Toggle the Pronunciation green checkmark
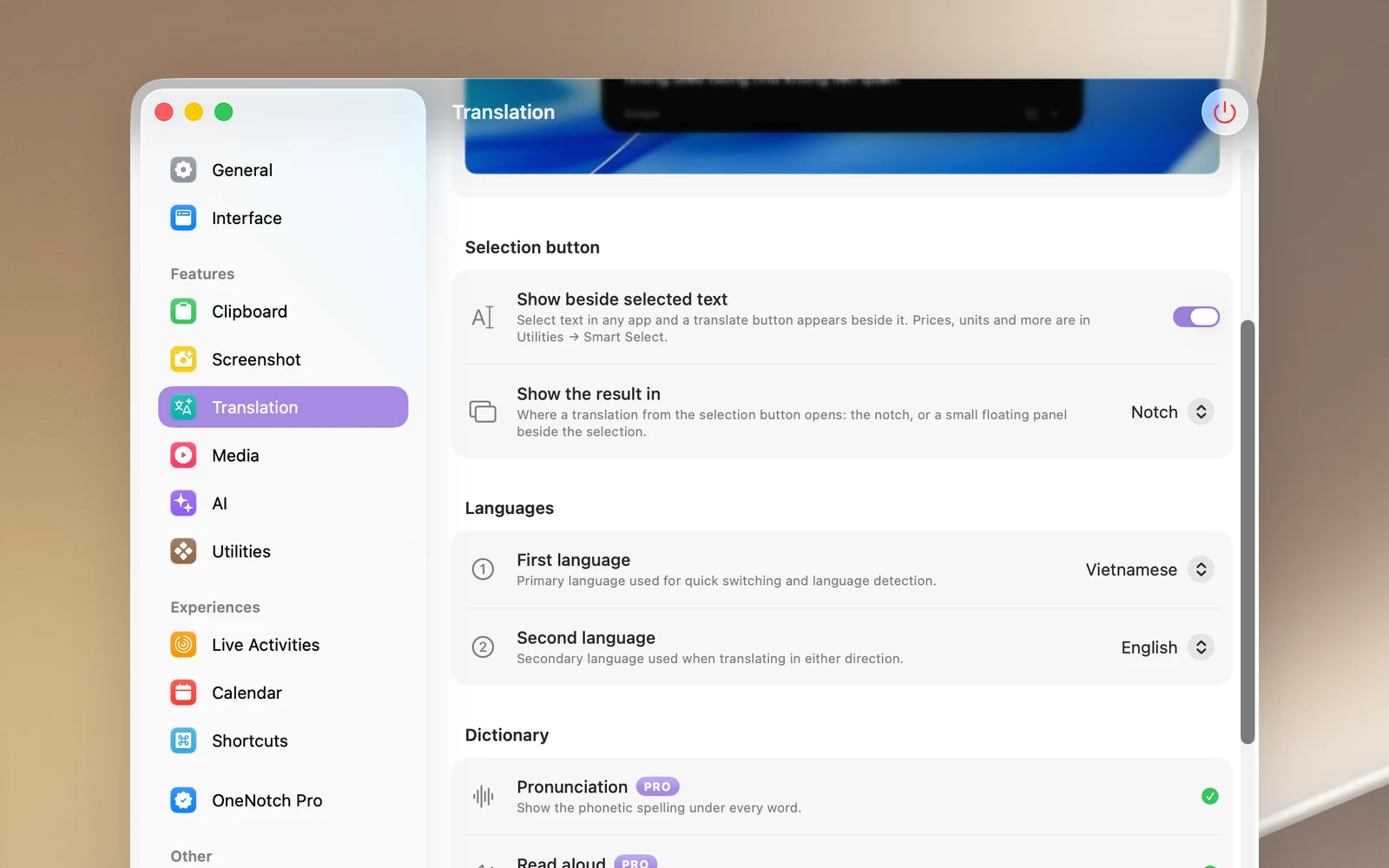The width and height of the screenshot is (1389, 868). point(1209,796)
